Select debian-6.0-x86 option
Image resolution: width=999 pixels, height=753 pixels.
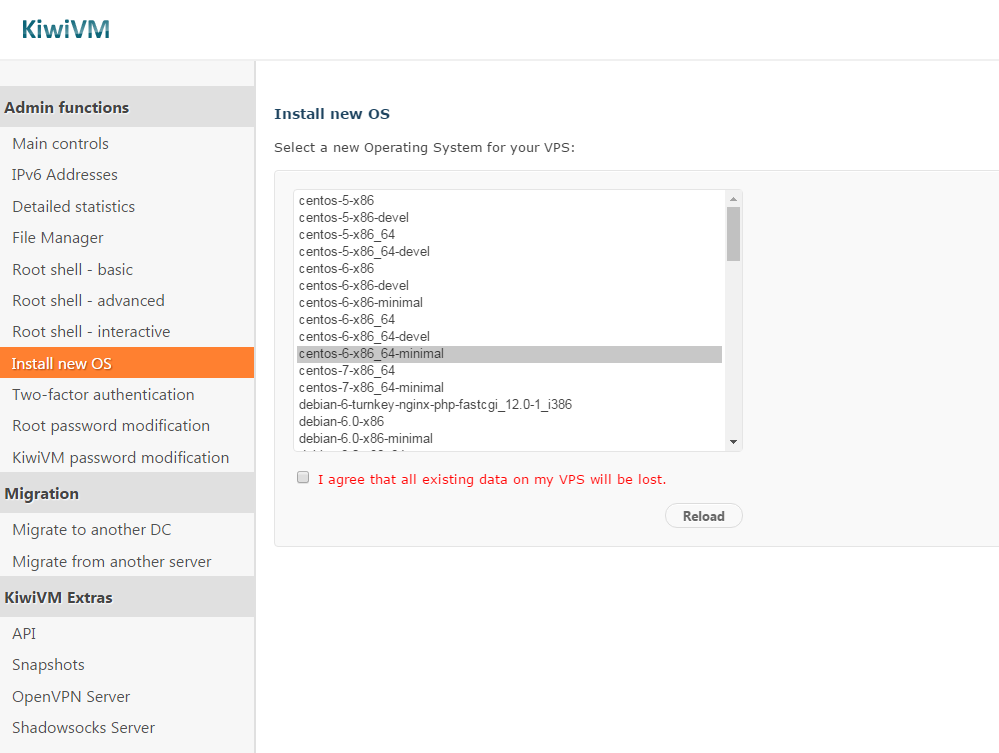pyautogui.click(x=510, y=422)
